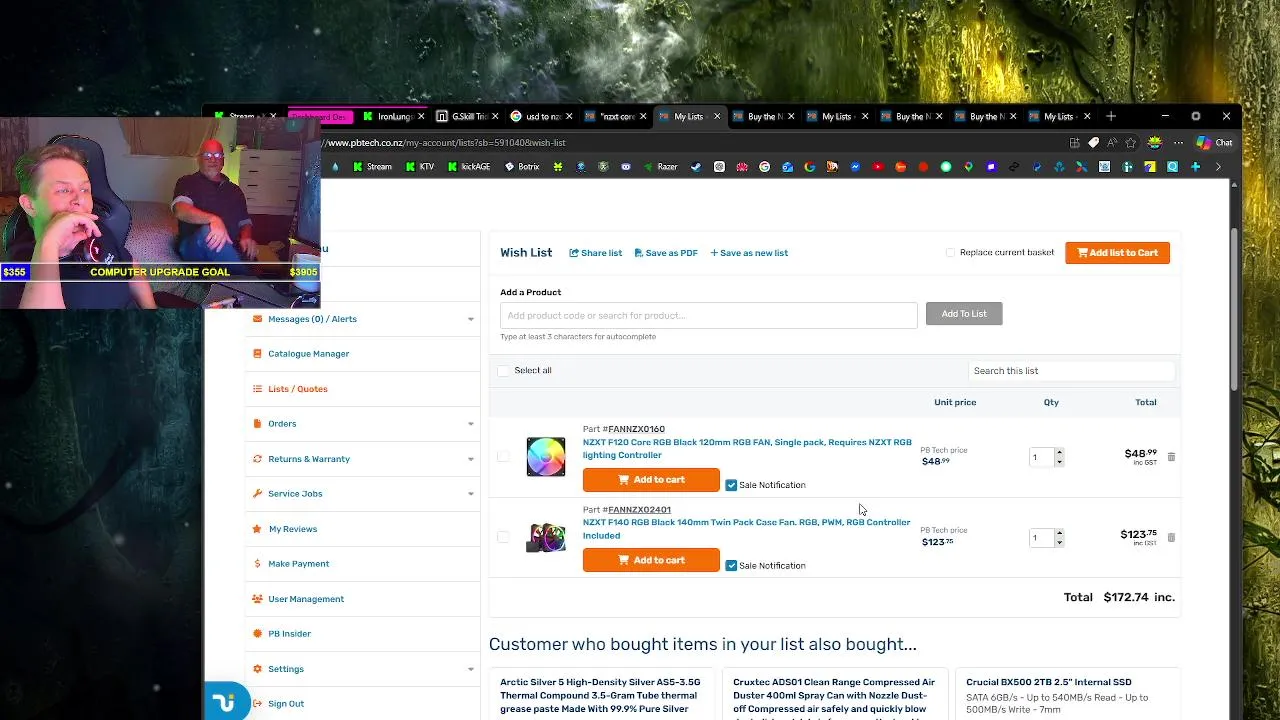Viewport: 1280px width, 720px height.
Task: Open User Management in sidebar
Action: pos(305,599)
